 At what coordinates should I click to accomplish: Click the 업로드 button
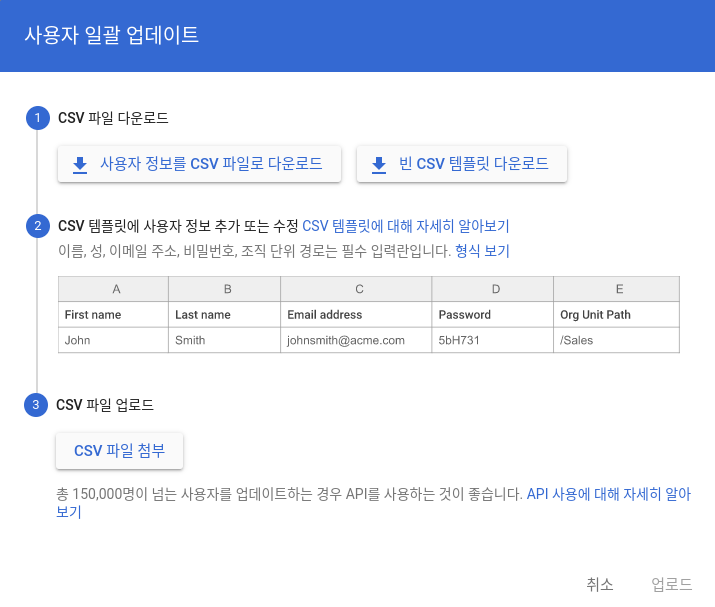(x=671, y=584)
